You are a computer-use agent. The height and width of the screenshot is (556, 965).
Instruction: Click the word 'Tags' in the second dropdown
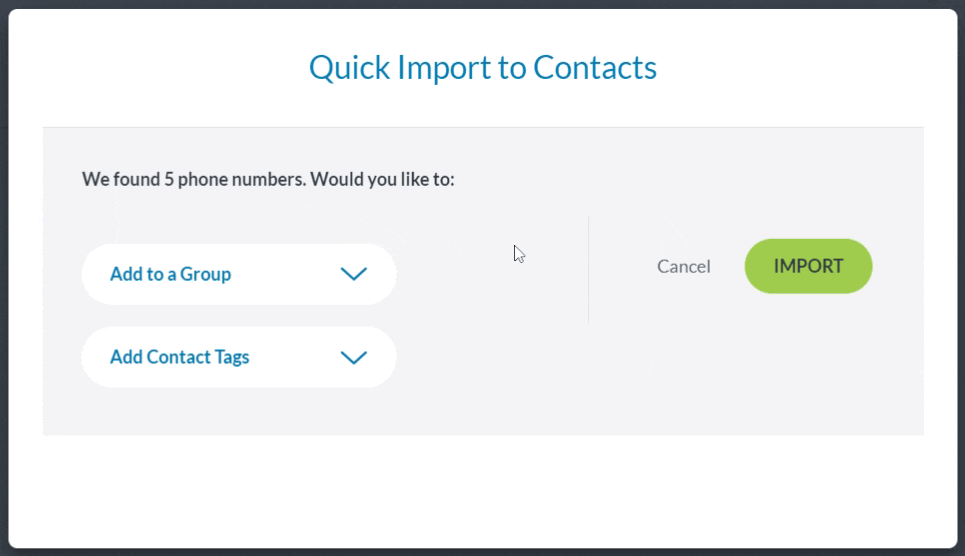[x=229, y=357]
